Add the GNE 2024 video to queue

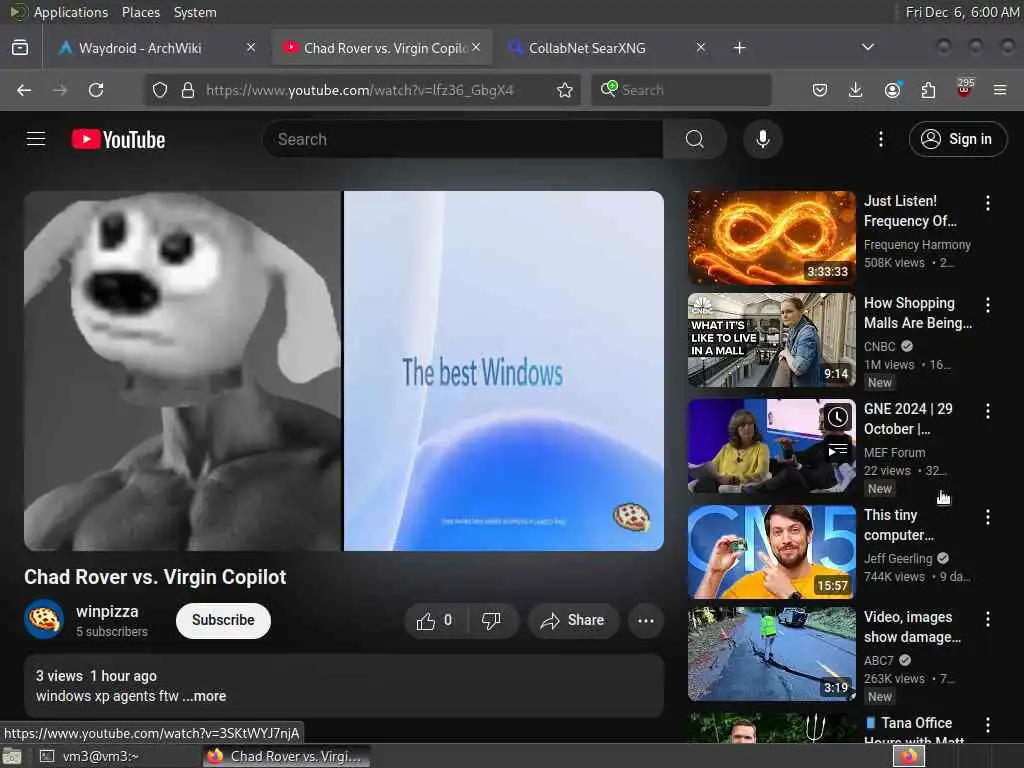838,450
